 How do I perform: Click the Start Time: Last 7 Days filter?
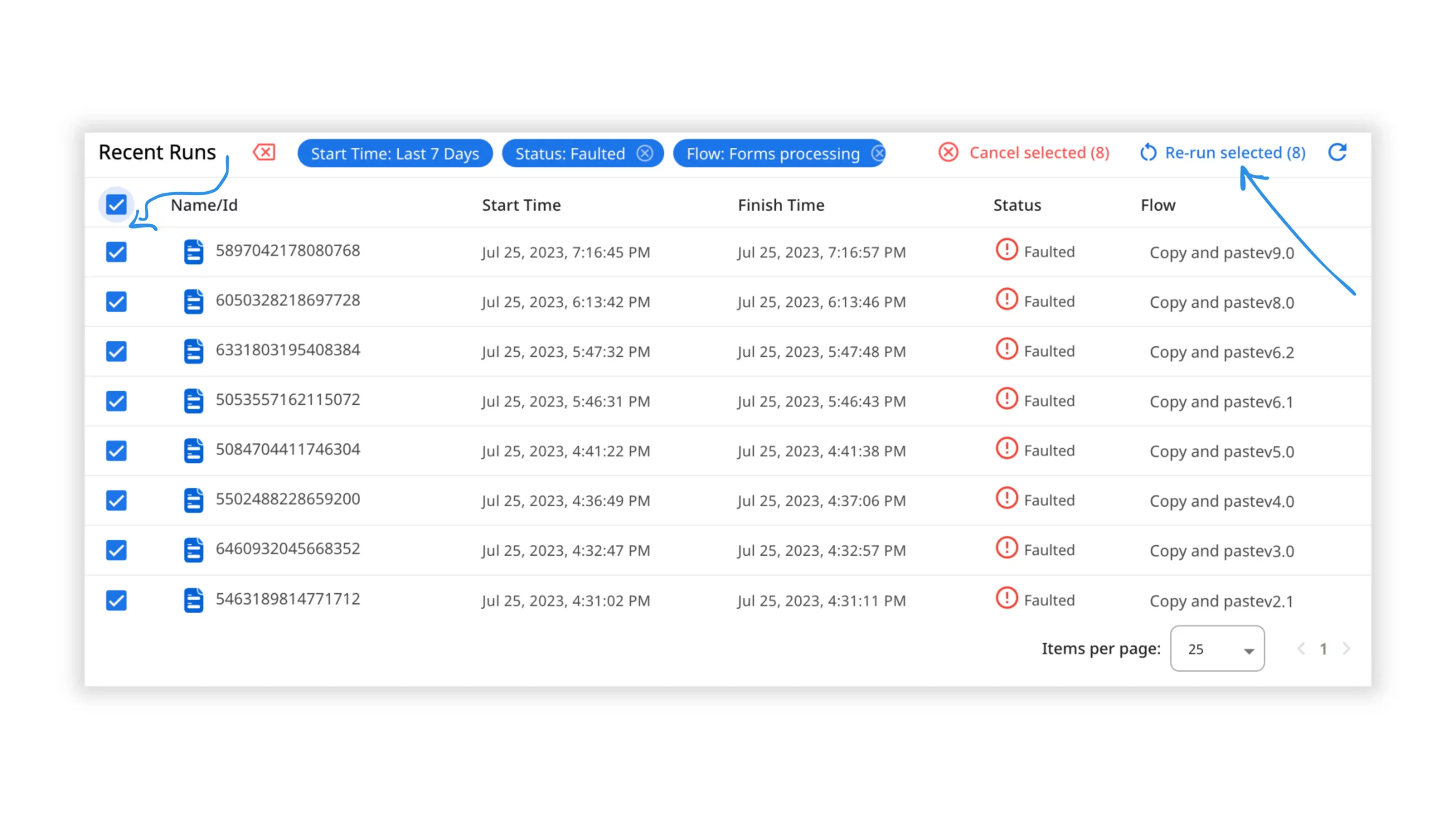[x=394, y=154]
